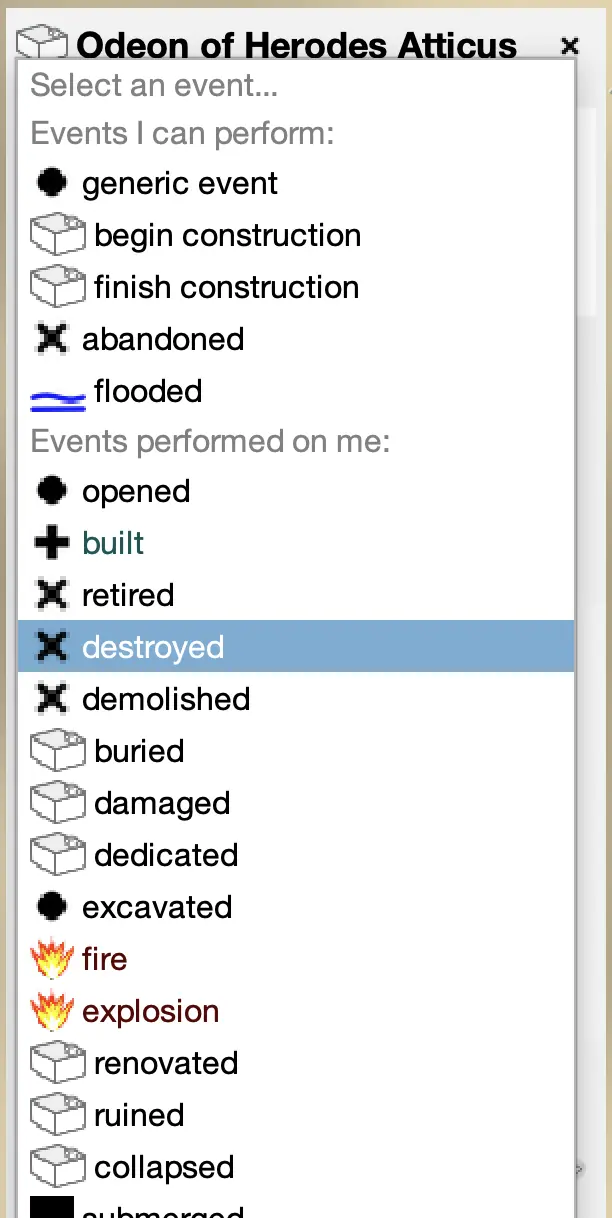
Task: Choose the 'ruined' event option
Action: (x=139, y=1116)
